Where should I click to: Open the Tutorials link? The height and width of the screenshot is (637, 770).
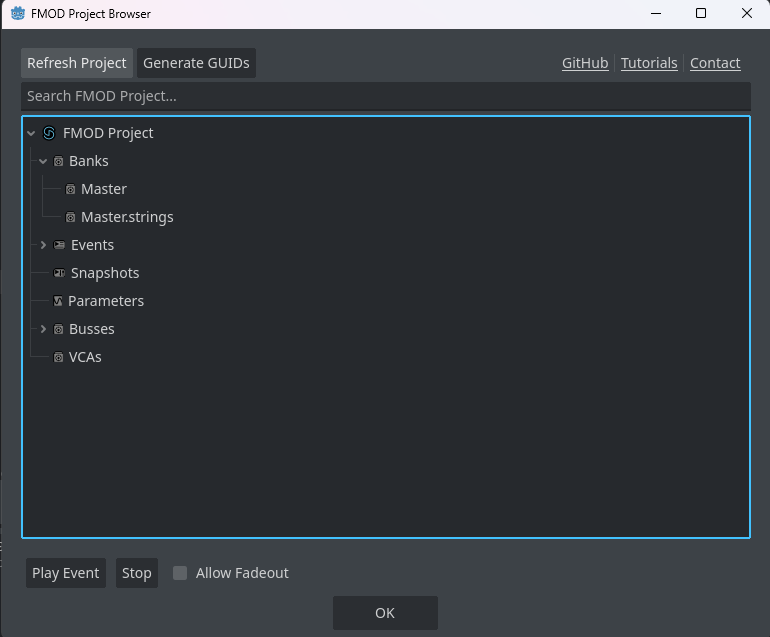(649, 63)
